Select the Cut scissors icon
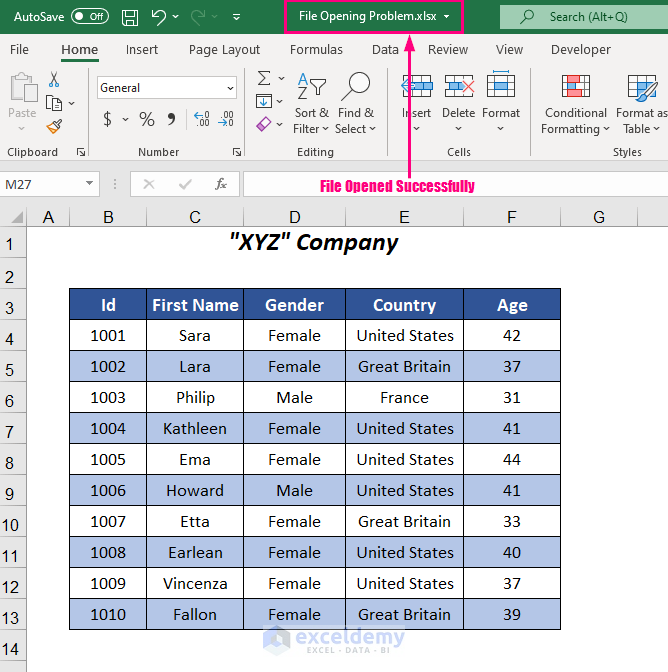The image size is (668, 672). (x=54, y=80)
